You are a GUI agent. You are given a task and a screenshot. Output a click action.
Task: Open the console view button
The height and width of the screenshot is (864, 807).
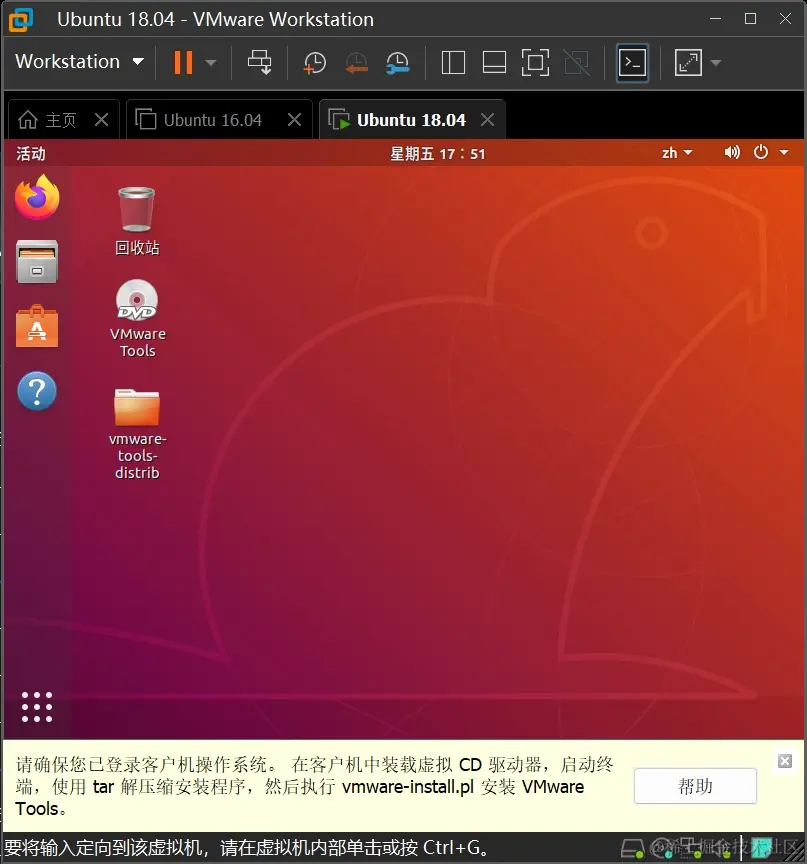point(632,63)
